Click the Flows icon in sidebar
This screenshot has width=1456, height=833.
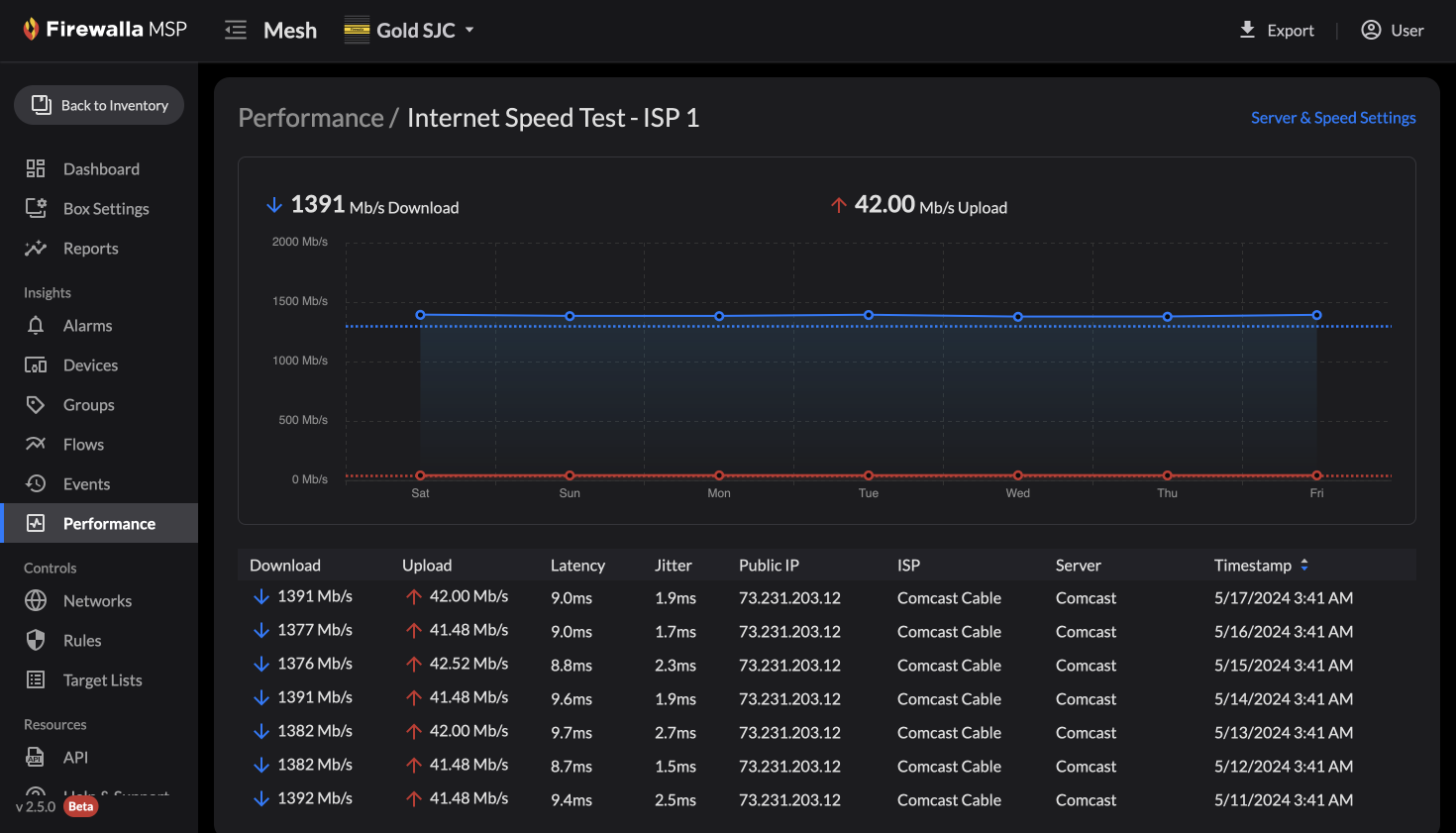(36, 444)
